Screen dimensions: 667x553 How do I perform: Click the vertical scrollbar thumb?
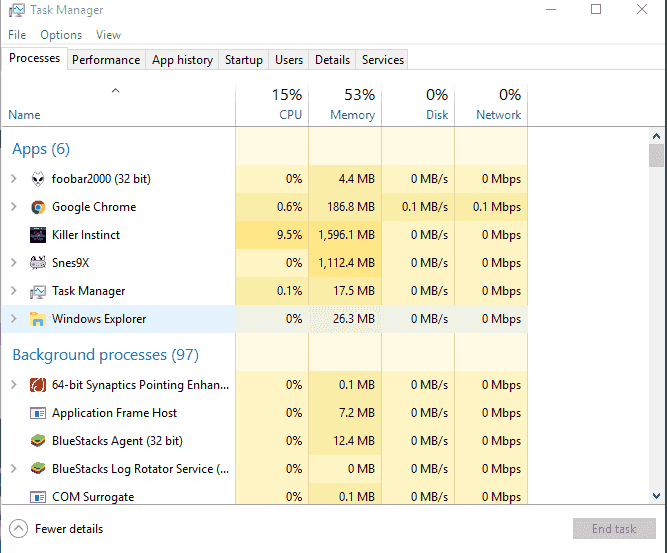coord(656,156)
